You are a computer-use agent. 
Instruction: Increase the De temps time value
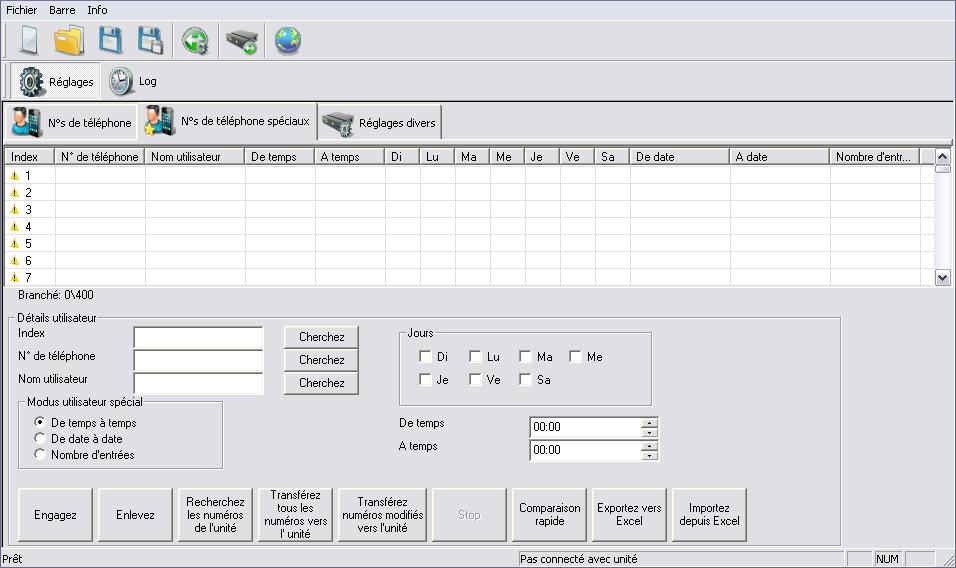tap(650, 422)
